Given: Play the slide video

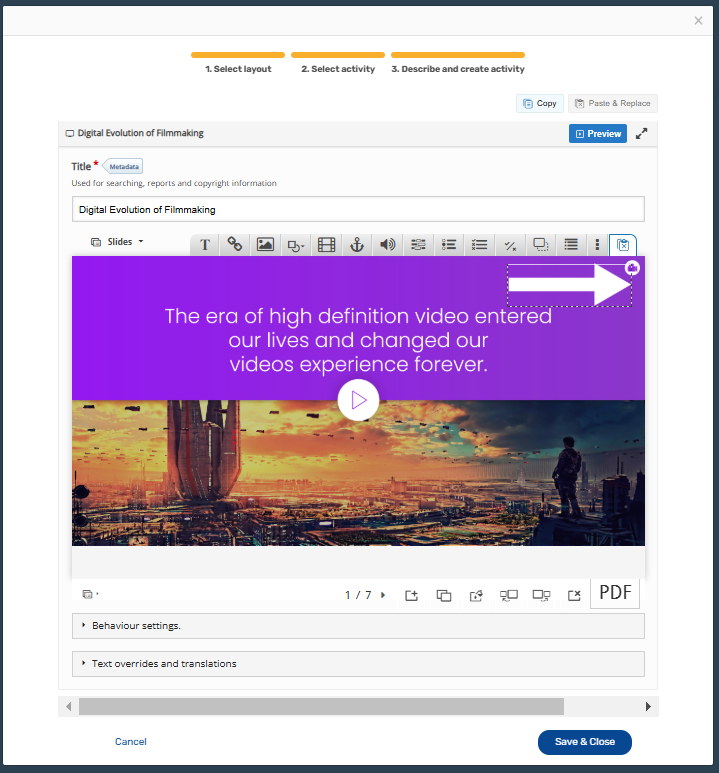Looking at the screenshot, I should pos(359,400).
